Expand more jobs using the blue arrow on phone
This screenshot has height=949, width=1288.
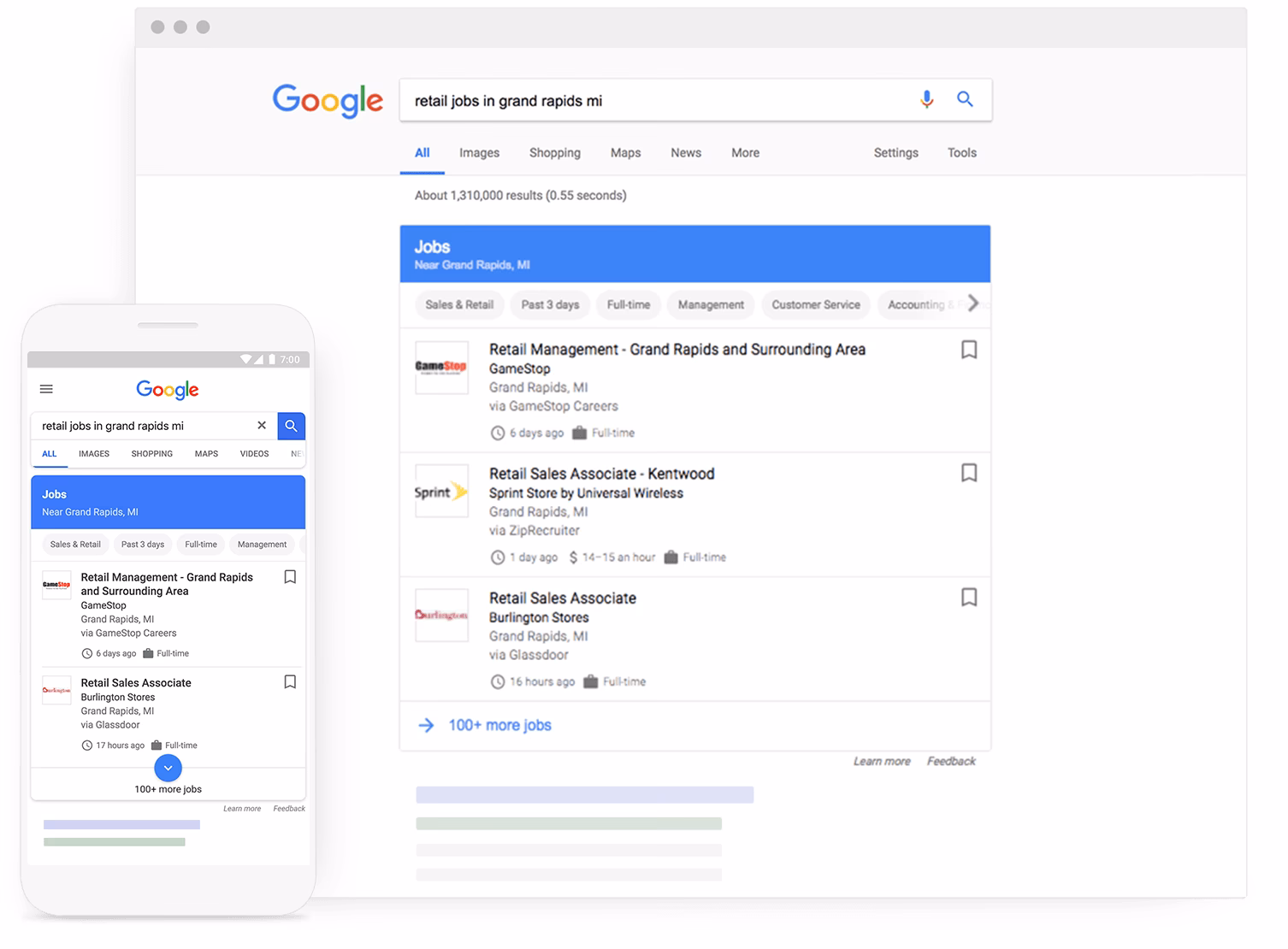(168, 769)
